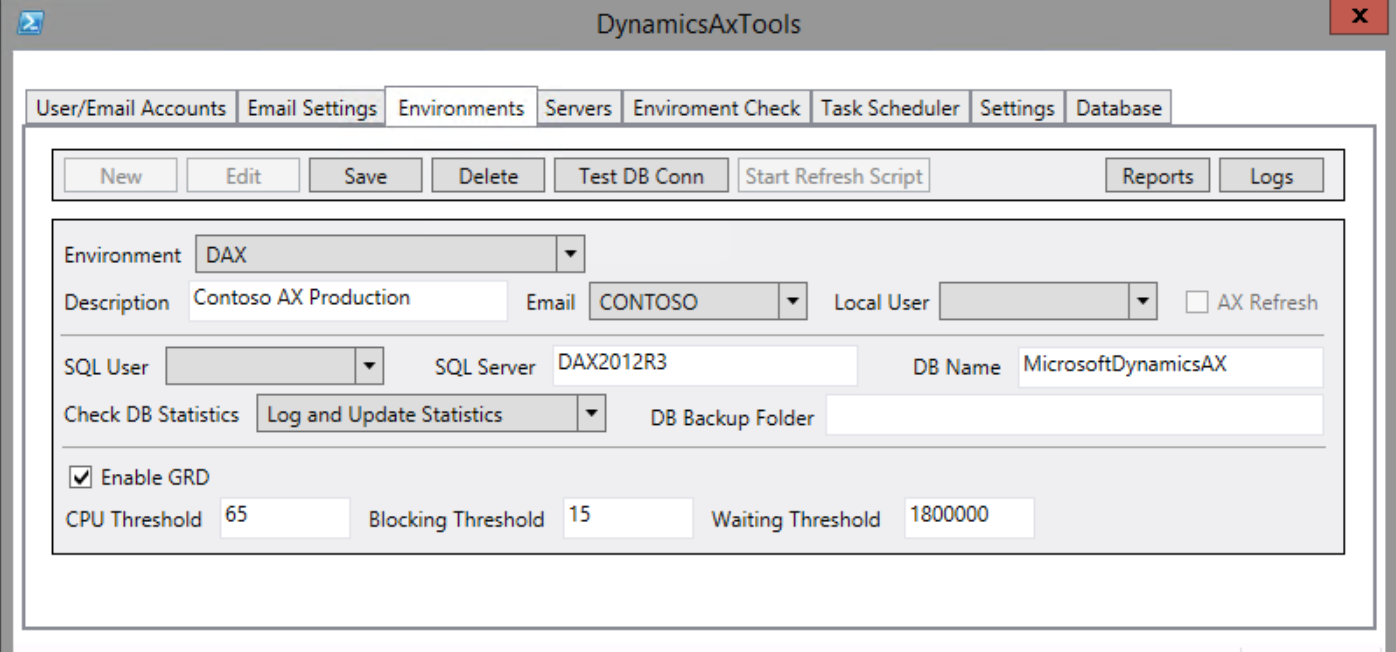This screenshot has height=652, width=1396.
Task: Select the Environments tab
Action: point(461,107)
